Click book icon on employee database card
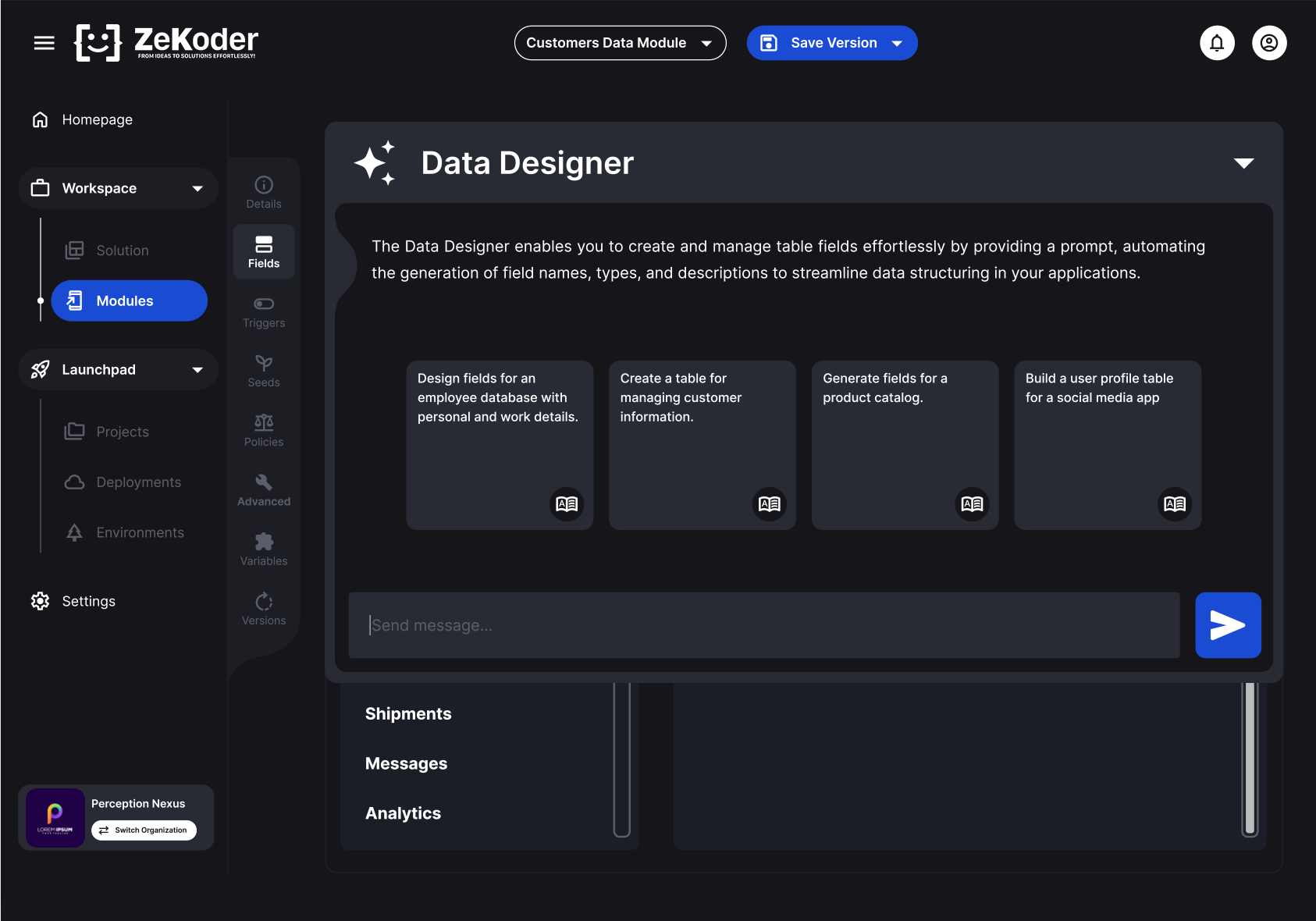This screenshot has height=921, width=1316. pos(567,504)
